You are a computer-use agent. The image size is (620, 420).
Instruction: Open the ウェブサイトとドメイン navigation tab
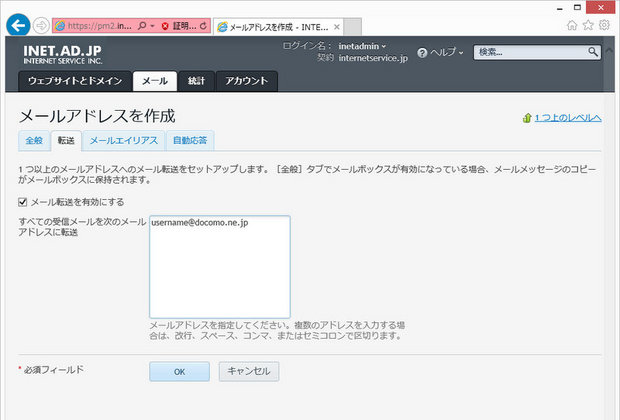75,80
